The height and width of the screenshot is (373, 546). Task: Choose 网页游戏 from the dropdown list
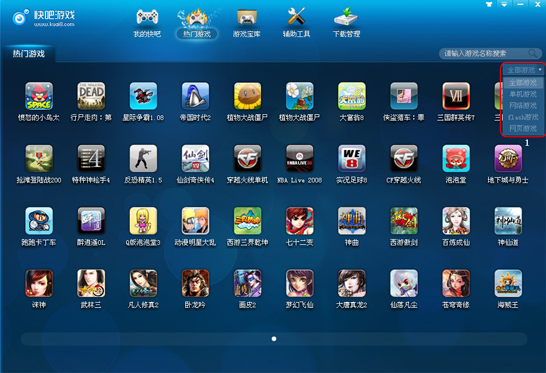pos(523,129)
